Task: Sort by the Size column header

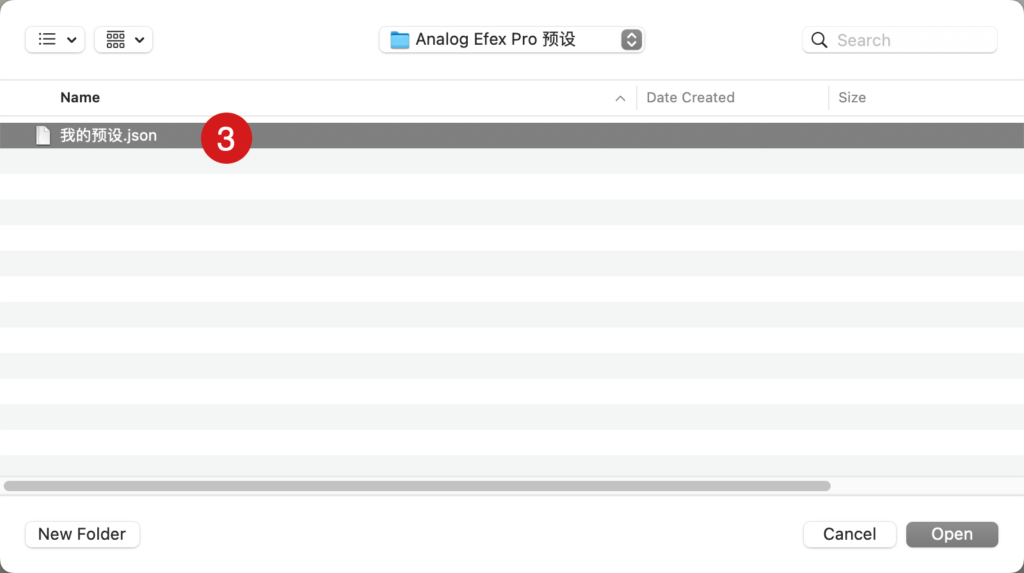Action: [x=852, y=97]
